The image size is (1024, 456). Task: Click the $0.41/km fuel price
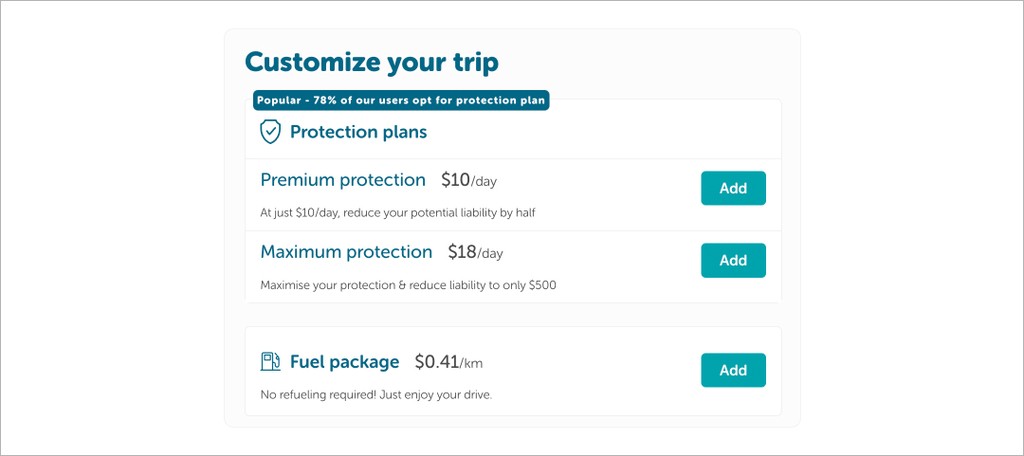[448, 363]
